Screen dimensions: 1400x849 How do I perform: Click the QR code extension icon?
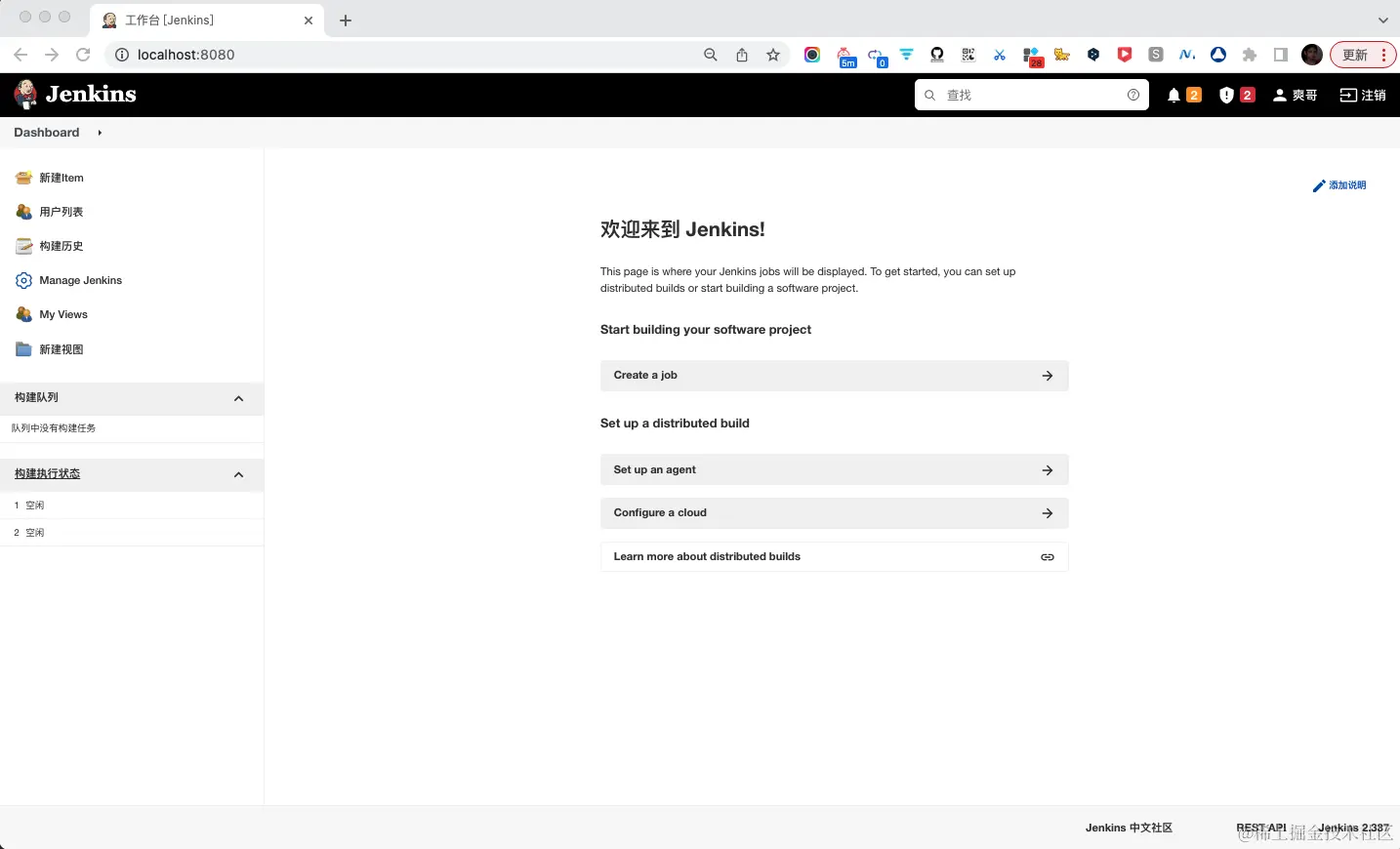pyautogui.click(x=968, y=55)
